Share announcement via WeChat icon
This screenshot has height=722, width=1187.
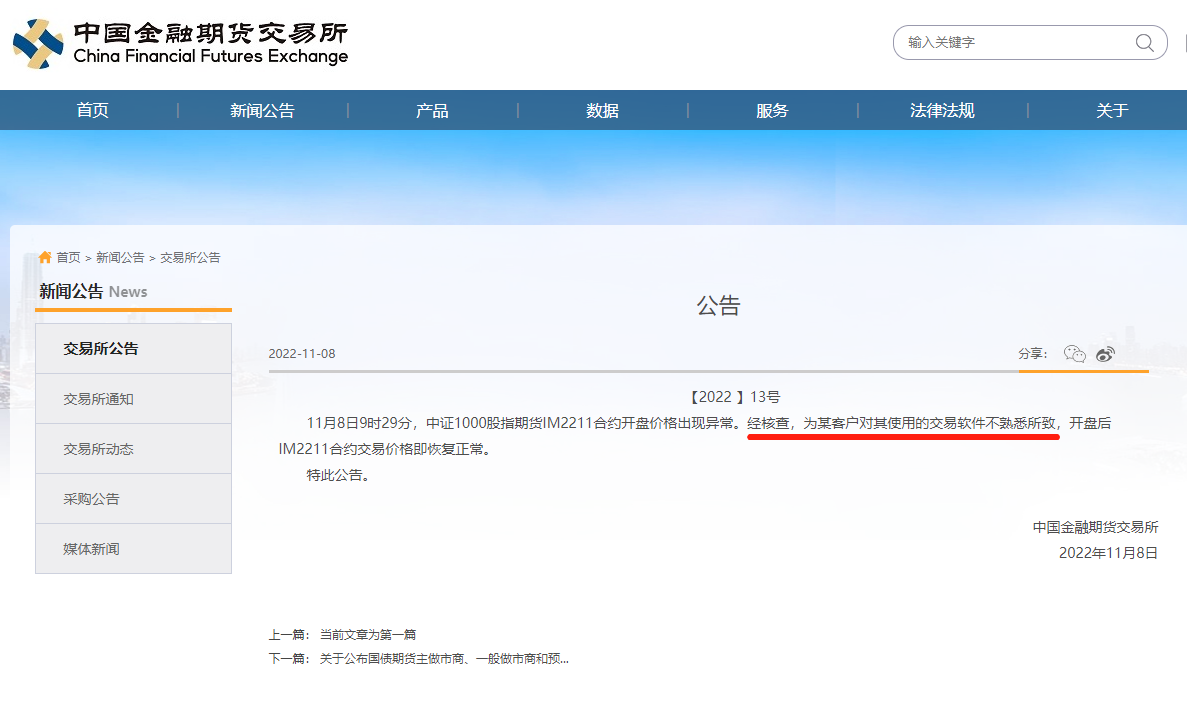1075,353
